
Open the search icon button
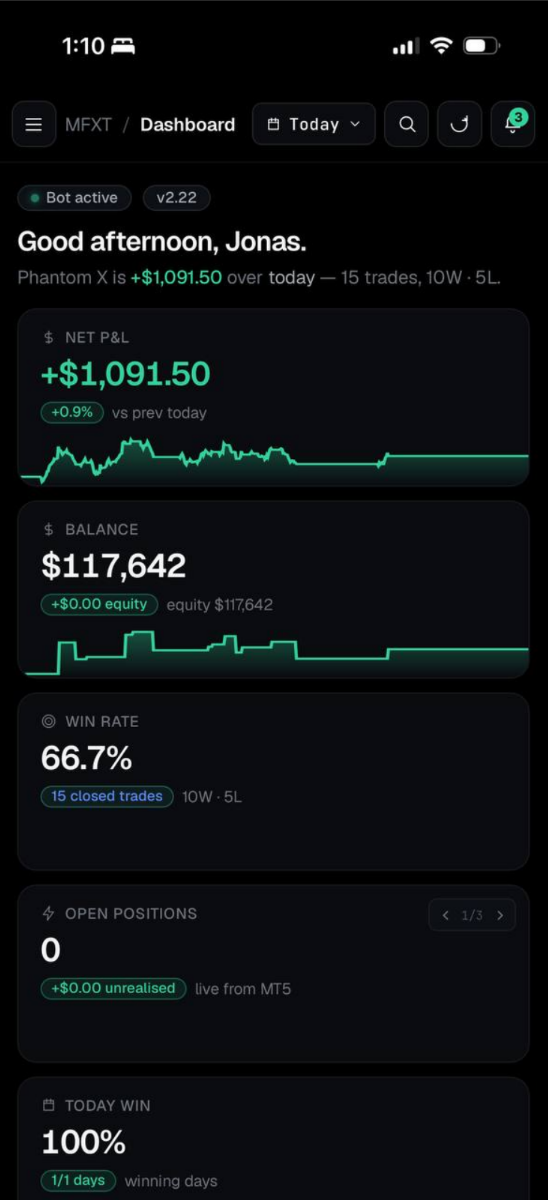click(406, 125)
